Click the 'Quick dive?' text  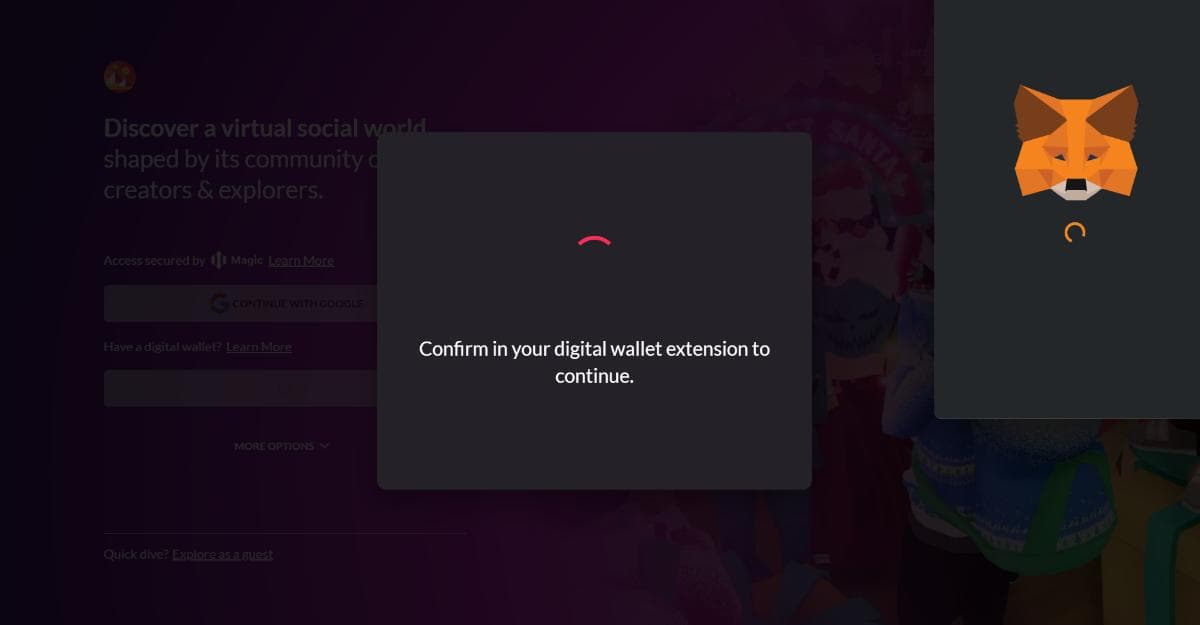pos(136,554)
